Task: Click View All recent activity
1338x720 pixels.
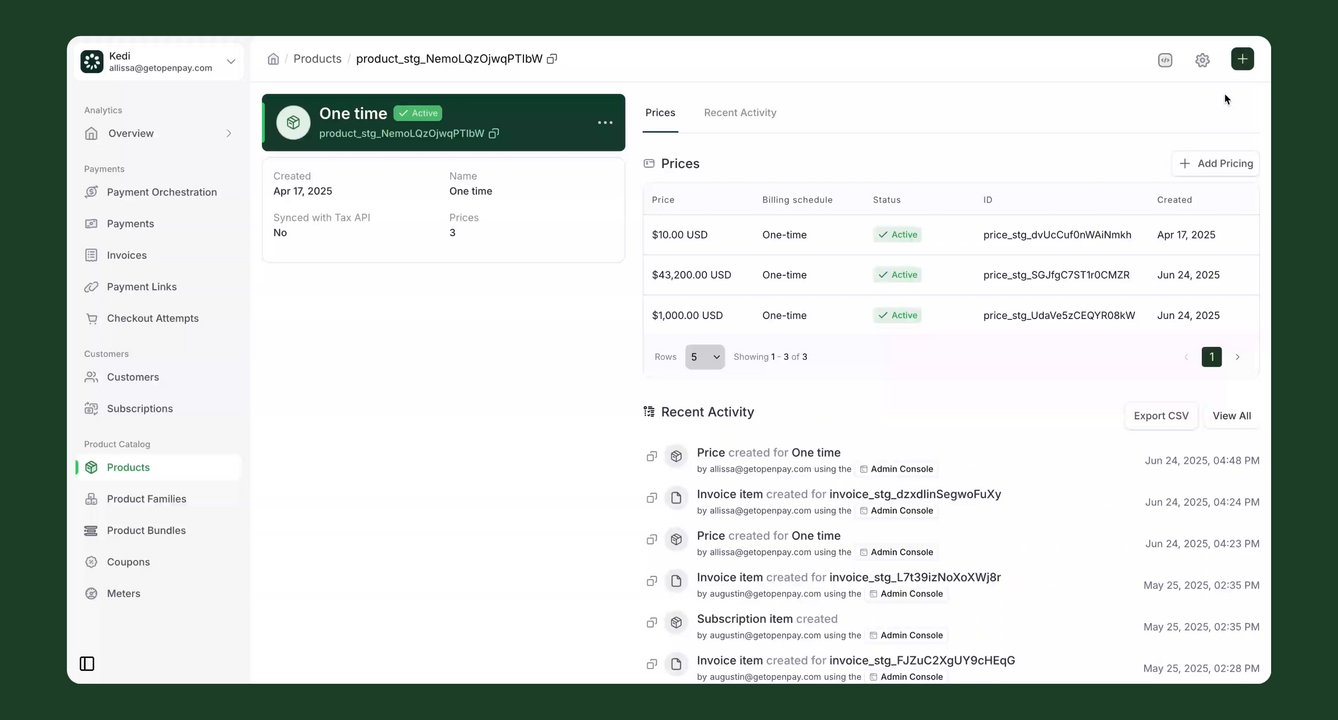Action: (1232, 416)
